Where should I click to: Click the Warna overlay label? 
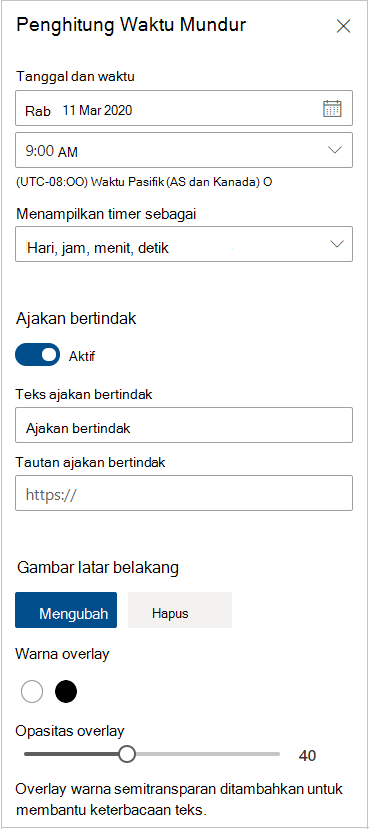[62, 654]
